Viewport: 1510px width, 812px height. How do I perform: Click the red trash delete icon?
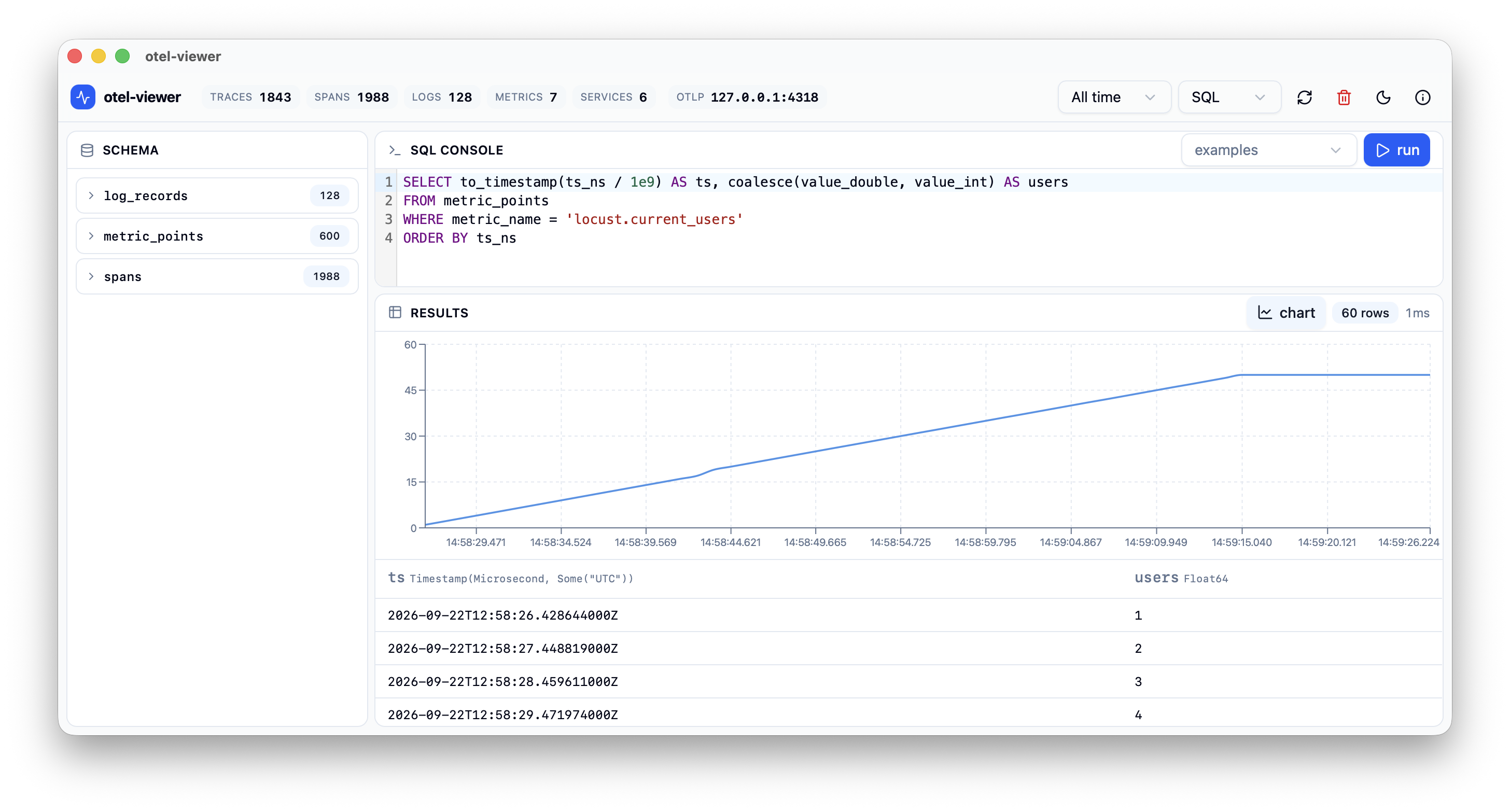point(1344,97)
